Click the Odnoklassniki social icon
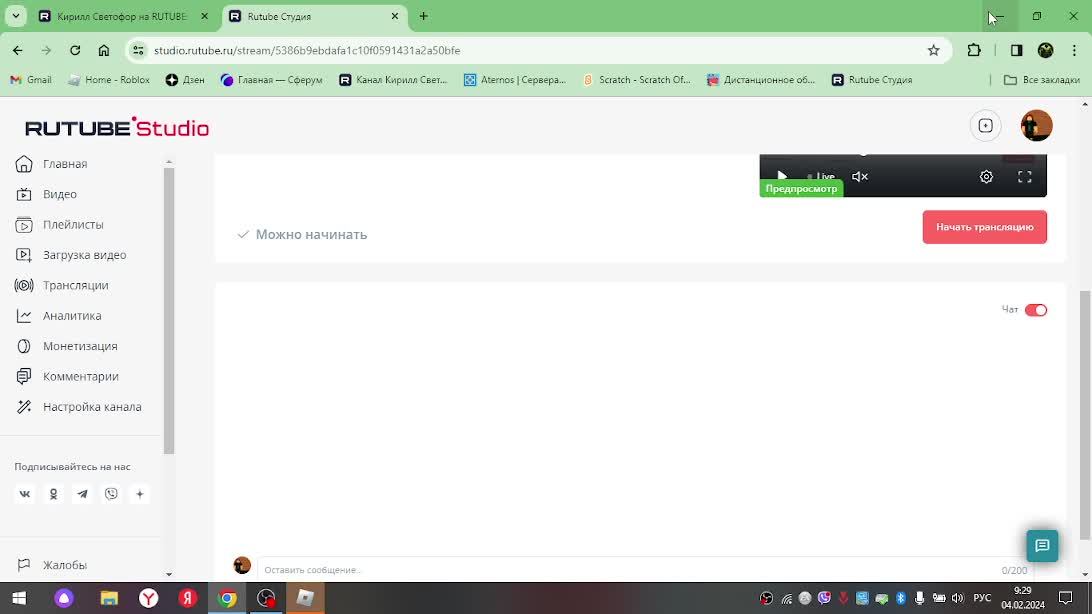Viewport: 1092px width, 614px height. pyautogui.click(x=54, y=494)
